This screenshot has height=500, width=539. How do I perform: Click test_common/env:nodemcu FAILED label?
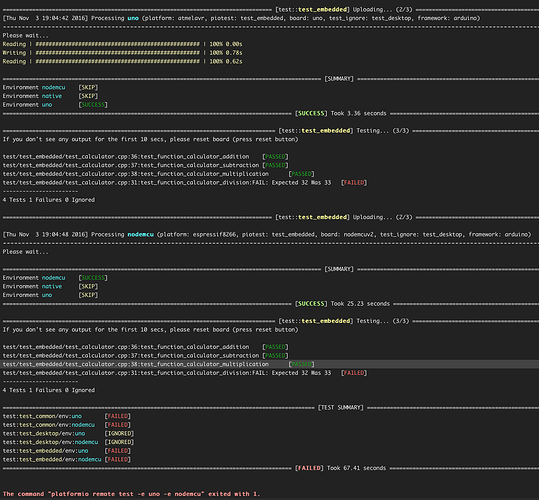(118, 425)
